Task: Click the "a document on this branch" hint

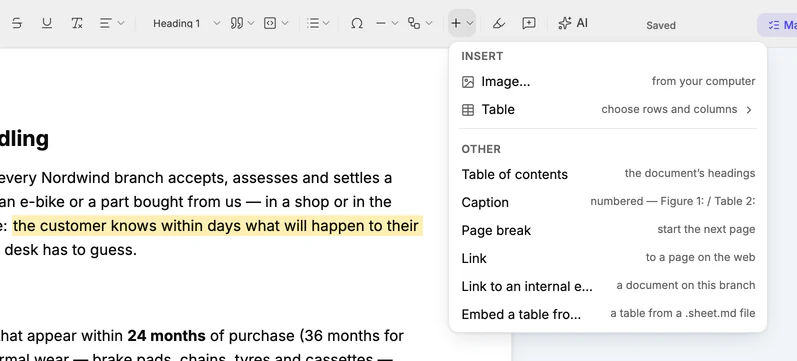Action: (686, 285)
